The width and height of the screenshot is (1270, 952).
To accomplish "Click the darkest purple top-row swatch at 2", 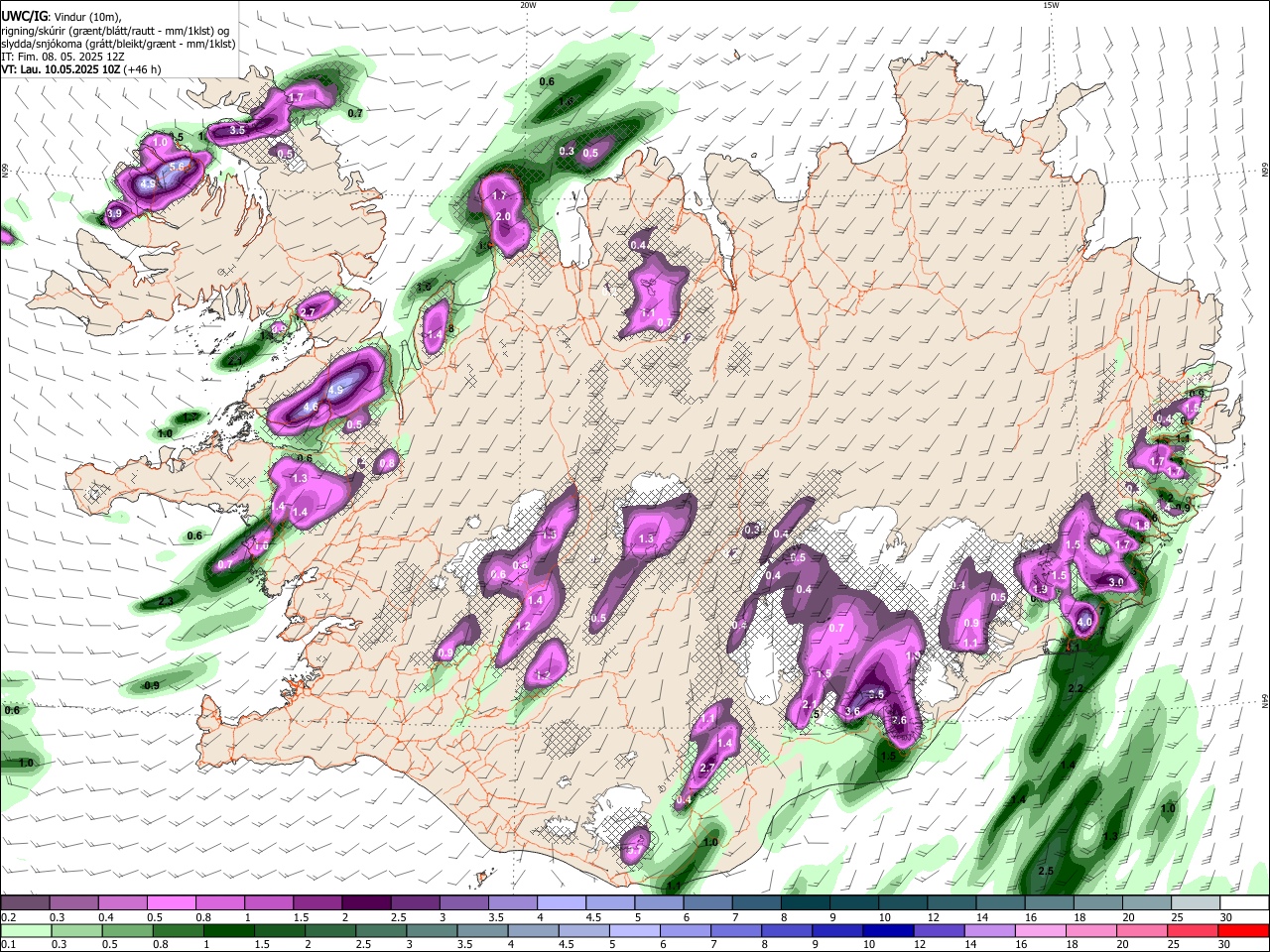I will click(x=366, y=903).
